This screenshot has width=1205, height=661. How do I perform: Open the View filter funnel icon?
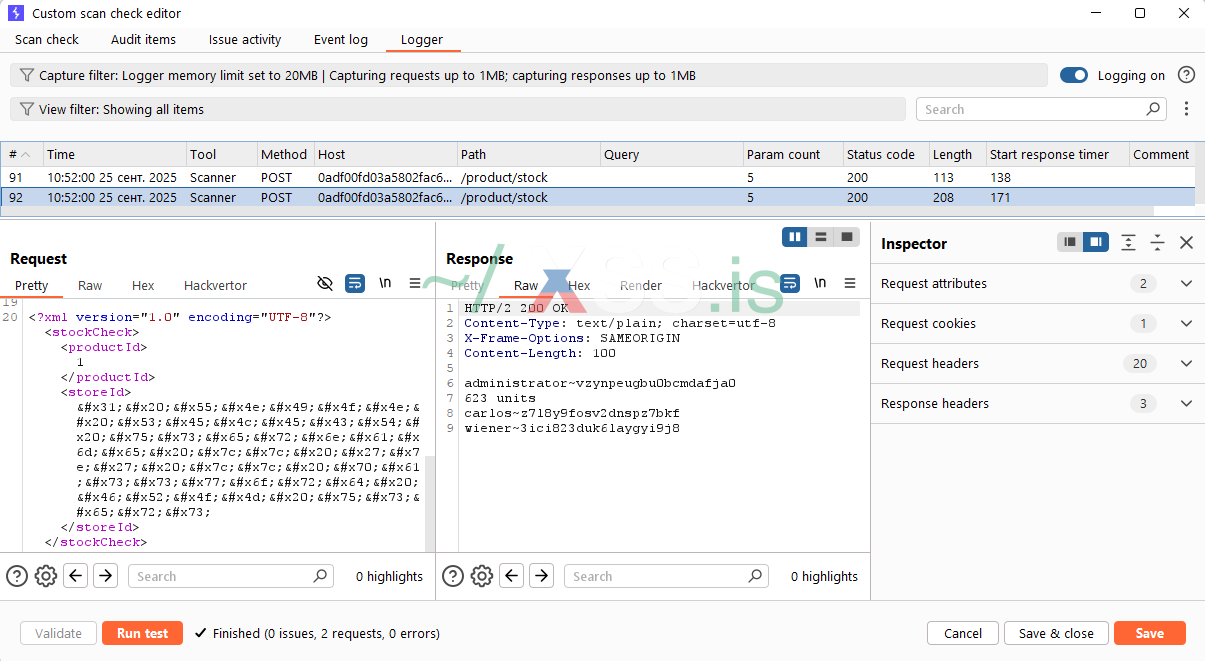pyautogui.click(x=27, y=109)
